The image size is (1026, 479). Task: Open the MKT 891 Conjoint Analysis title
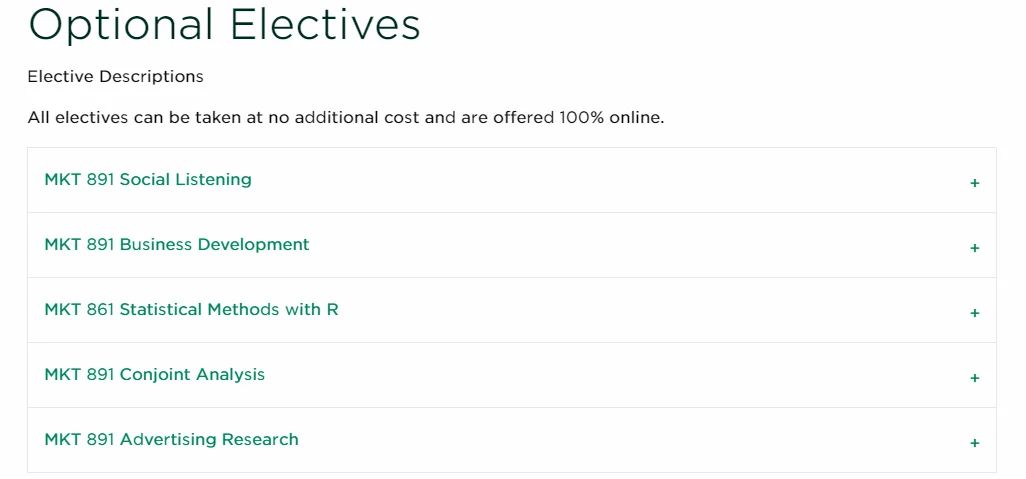(155, 375)
